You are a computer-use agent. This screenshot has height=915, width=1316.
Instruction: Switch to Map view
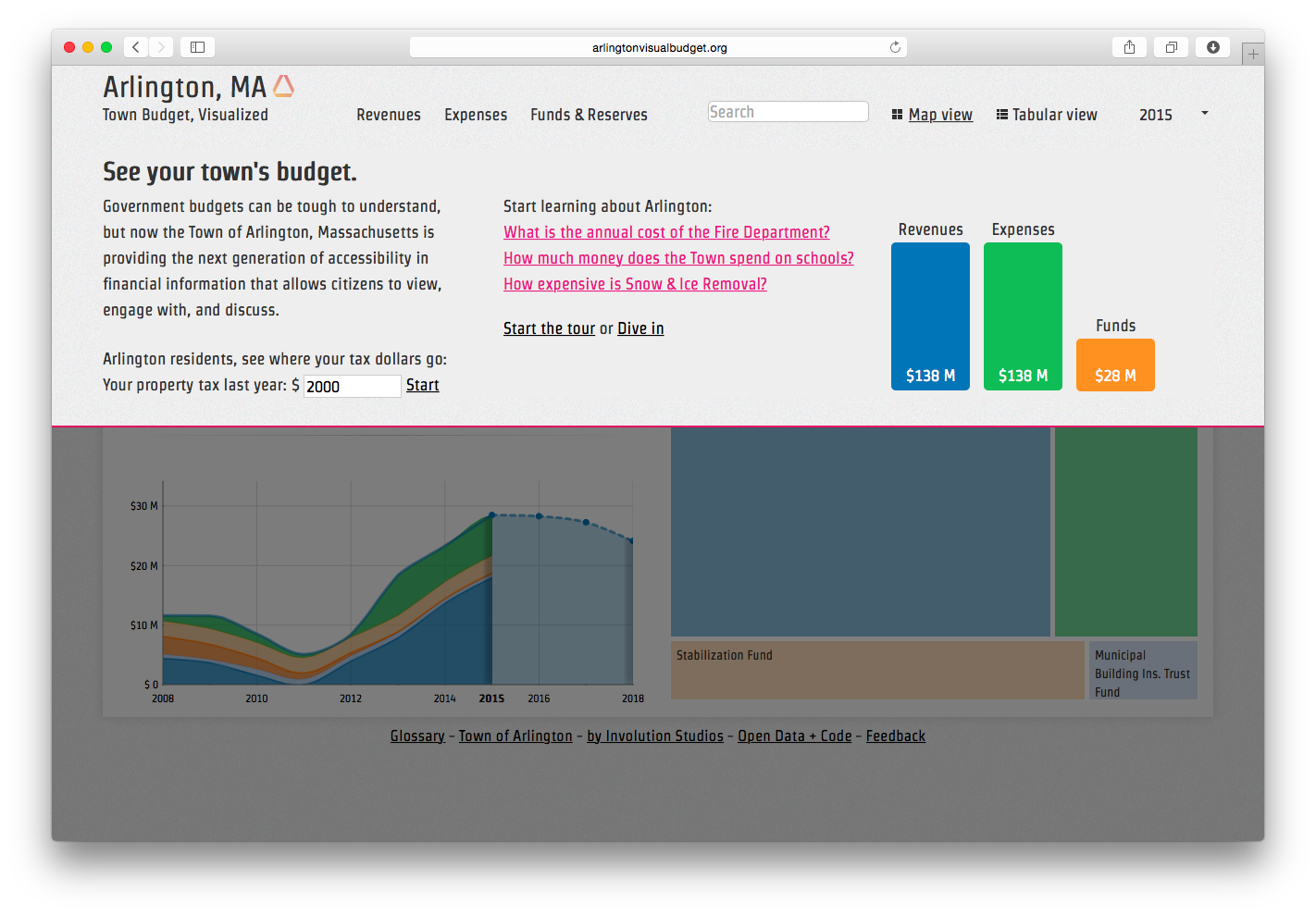940,115
